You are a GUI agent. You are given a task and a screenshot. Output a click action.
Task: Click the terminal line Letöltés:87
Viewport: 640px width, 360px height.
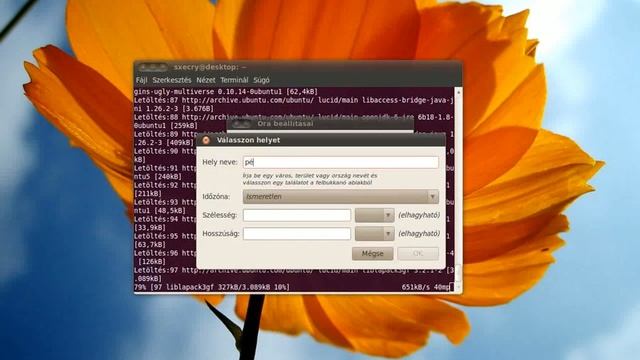pyautogui.click(x=294, y=100)
